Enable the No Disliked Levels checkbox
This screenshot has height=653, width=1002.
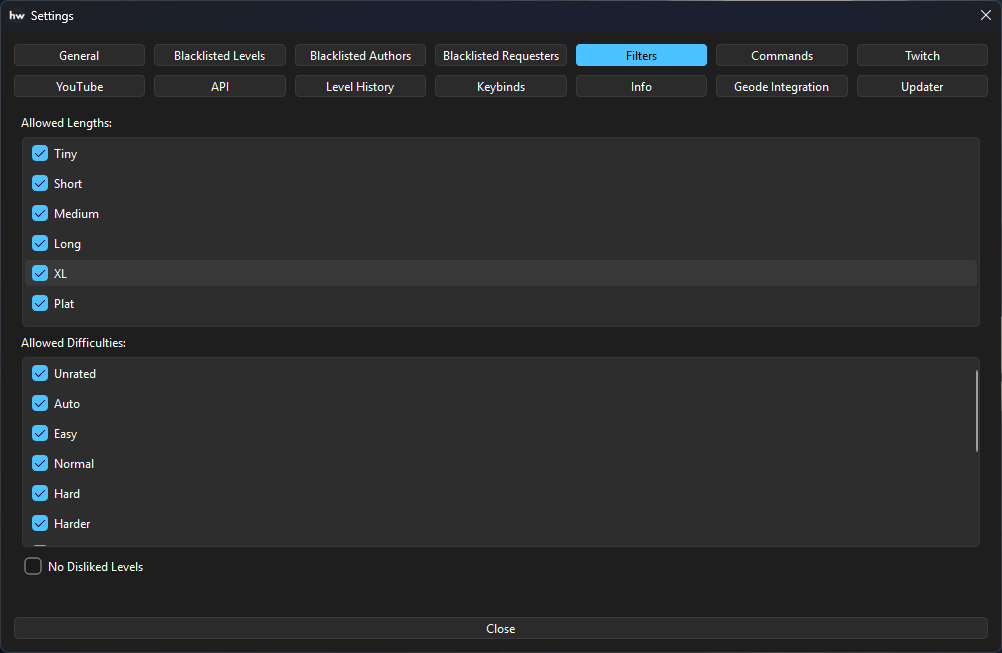tap(33, 566)
